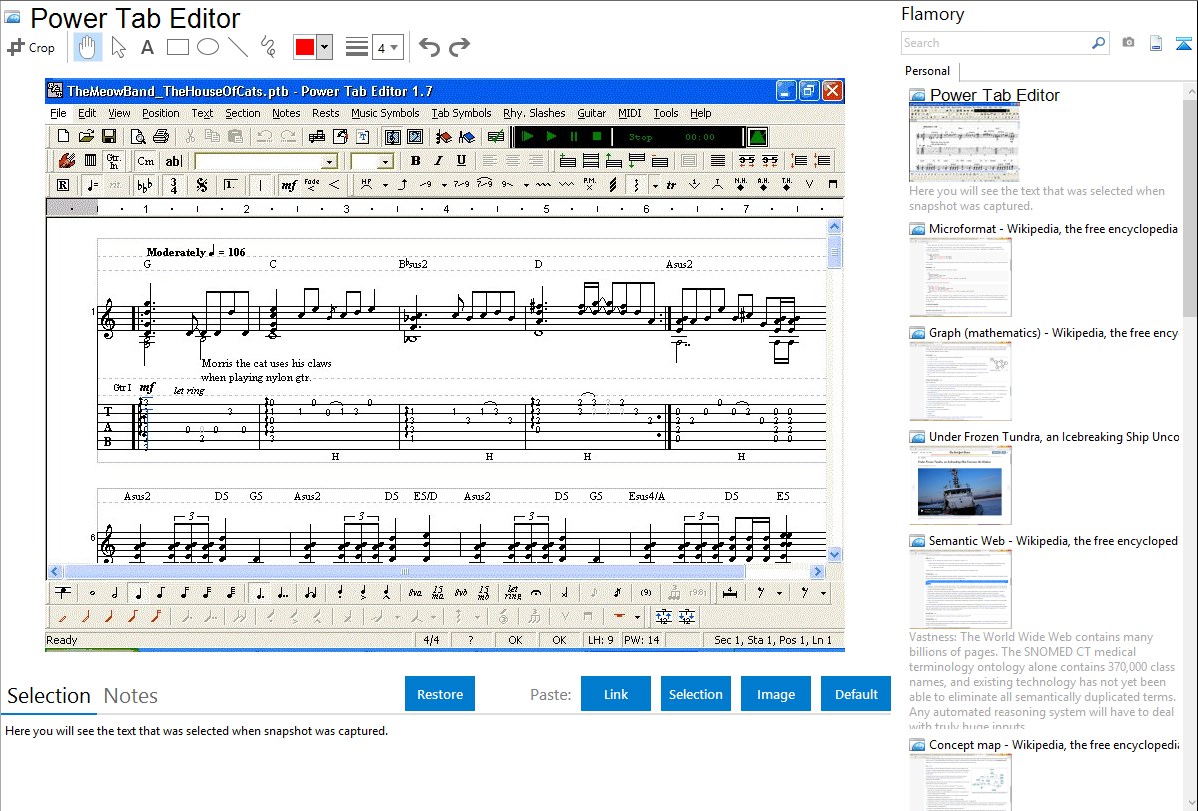Click the Default button
Screen dimensions: 1198x811
(x=856, y=694)
